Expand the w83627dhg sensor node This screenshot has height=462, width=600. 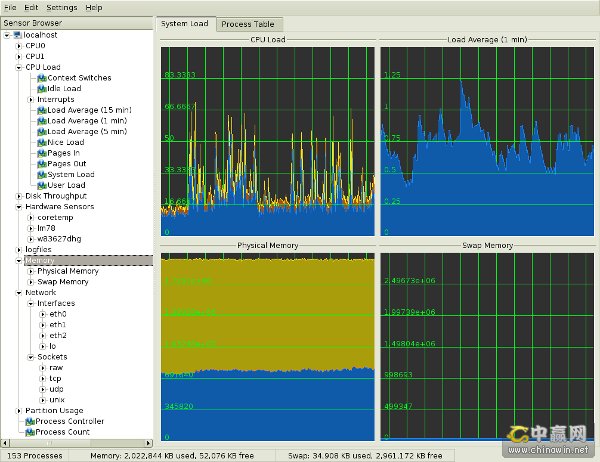(x=31, y=239)
